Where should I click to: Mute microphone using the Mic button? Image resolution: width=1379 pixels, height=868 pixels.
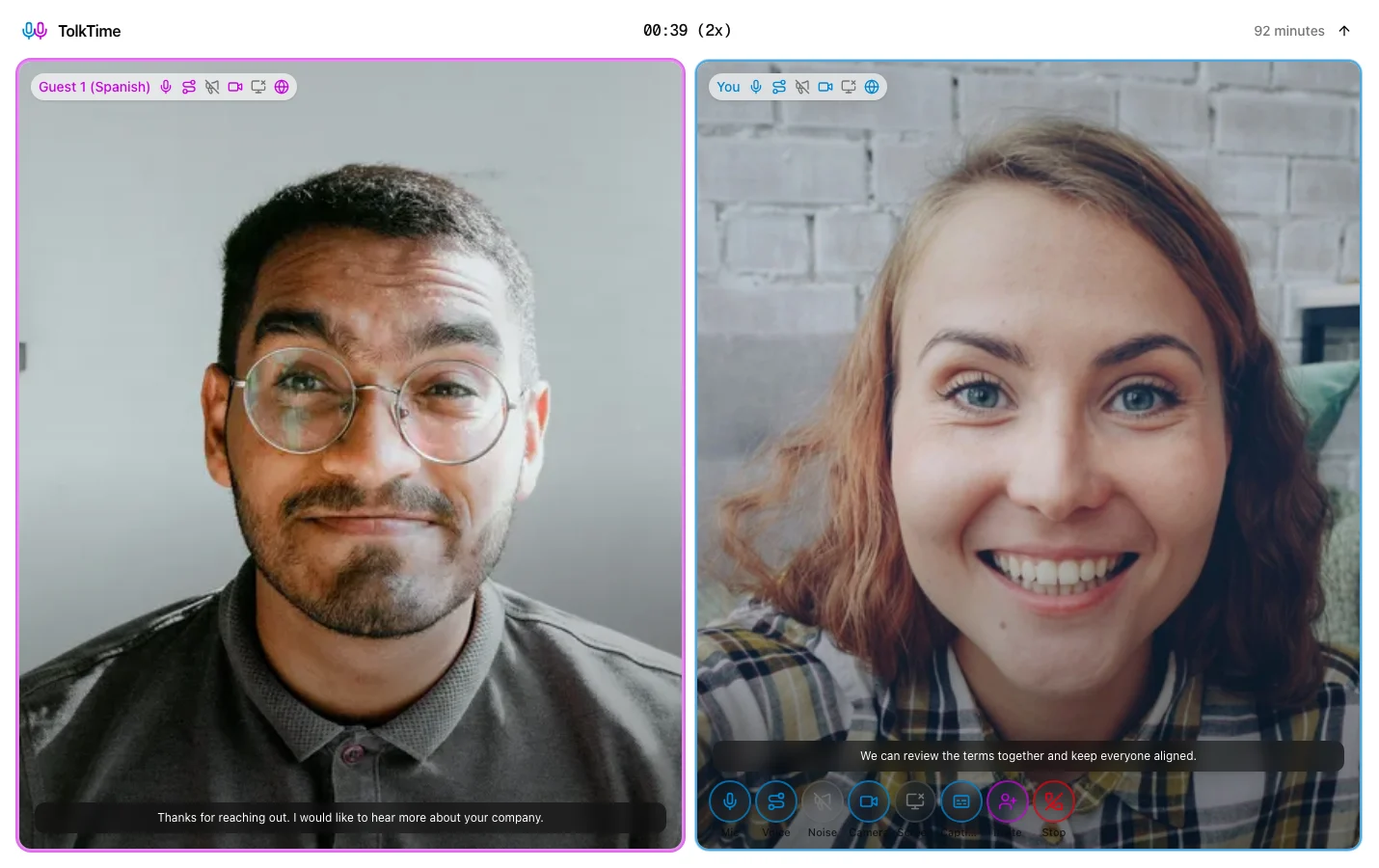coord(730,801)
